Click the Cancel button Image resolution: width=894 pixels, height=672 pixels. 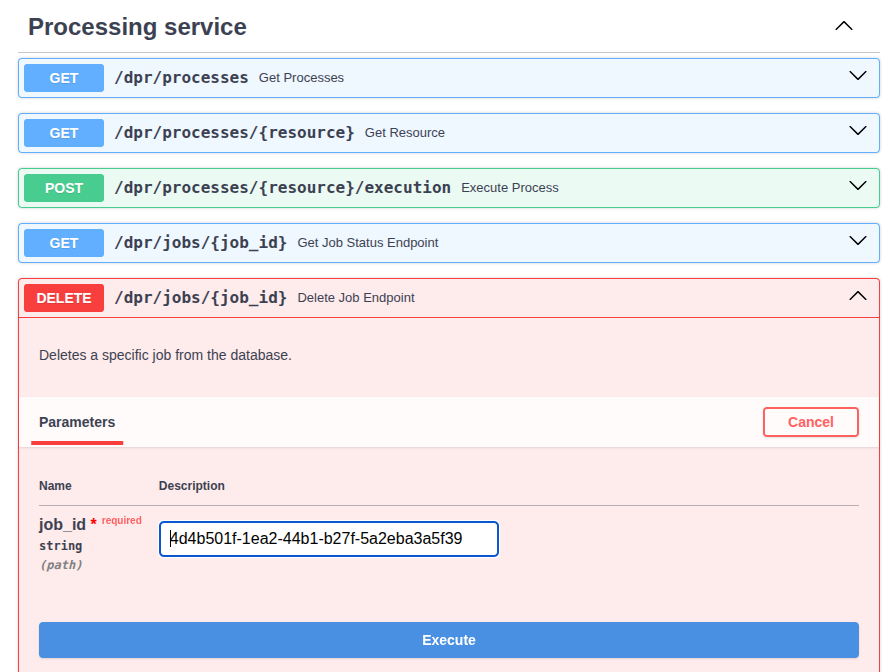pyautogui.click(x=810, y=422)
